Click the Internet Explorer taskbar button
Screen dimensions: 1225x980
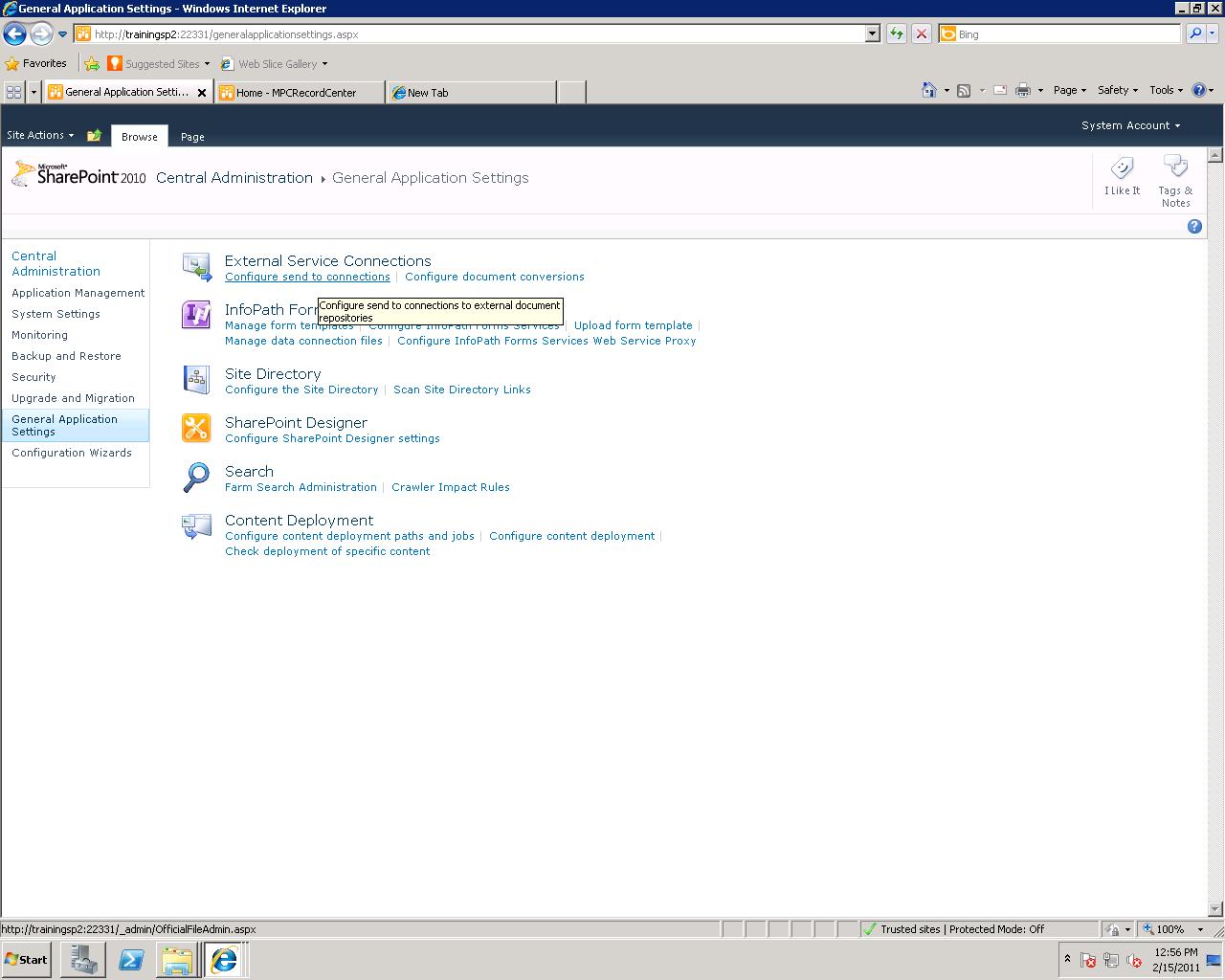(x=225, y=960)
